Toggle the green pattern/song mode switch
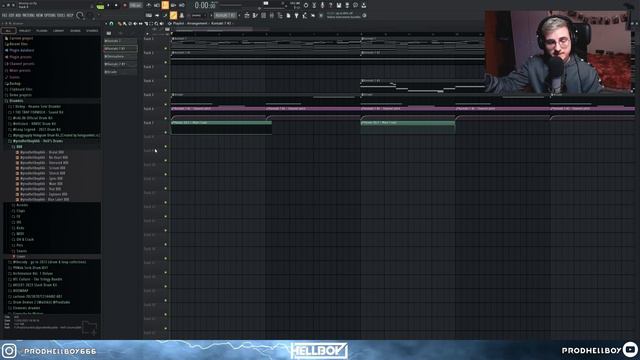The image size is (640, 360). point(100,6)
